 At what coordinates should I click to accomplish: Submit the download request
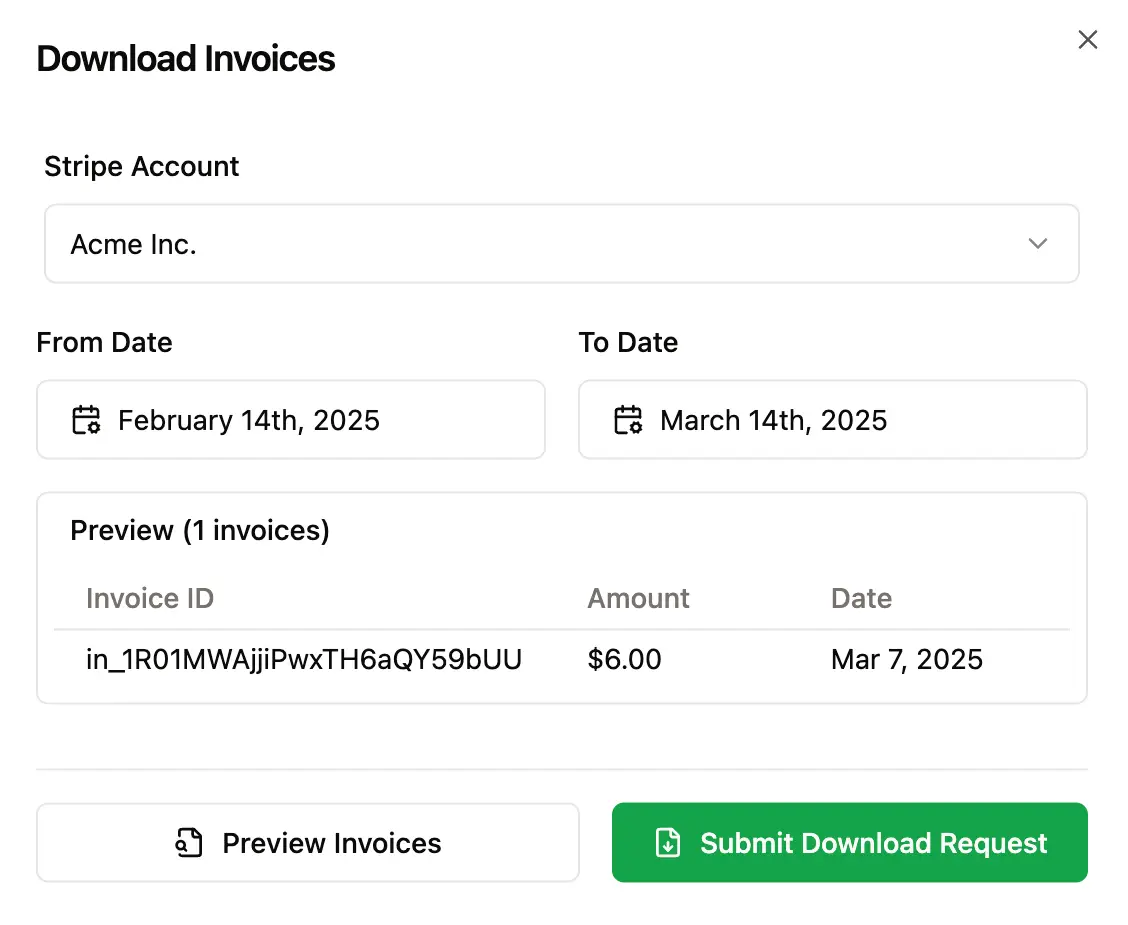pos(849,843)
